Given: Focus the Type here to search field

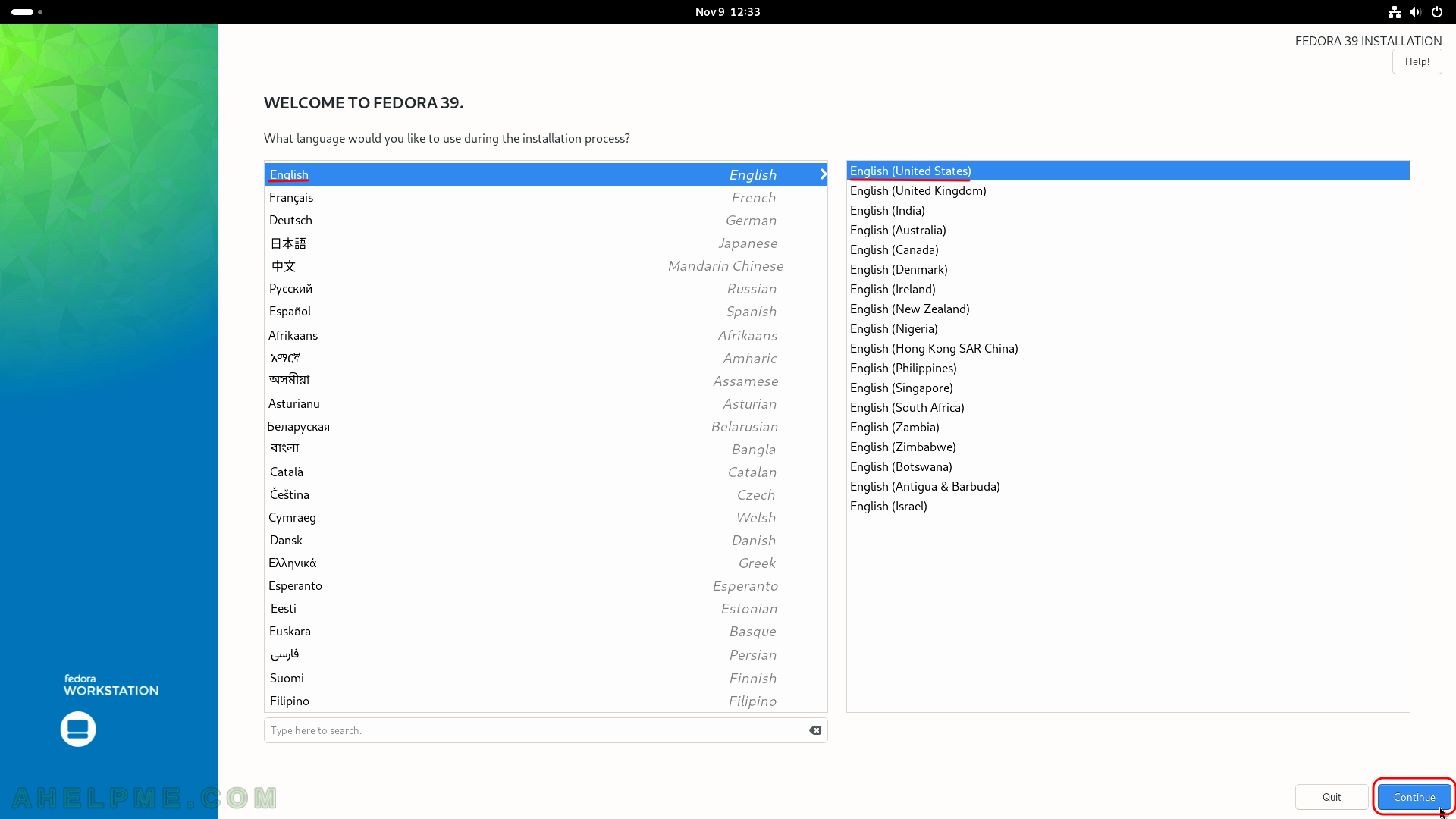Looking at the screenshot, I should (545, 730).
